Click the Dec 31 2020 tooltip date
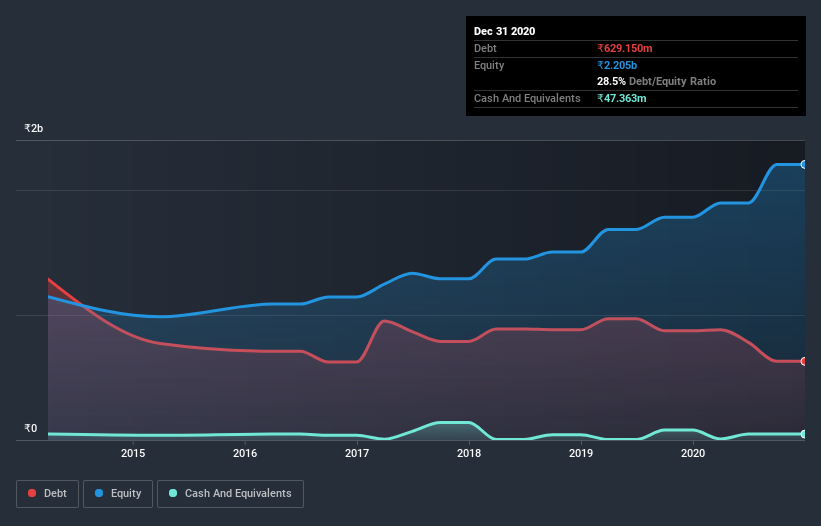Screen dimensions: 821x526 click(x=504, y=31)
